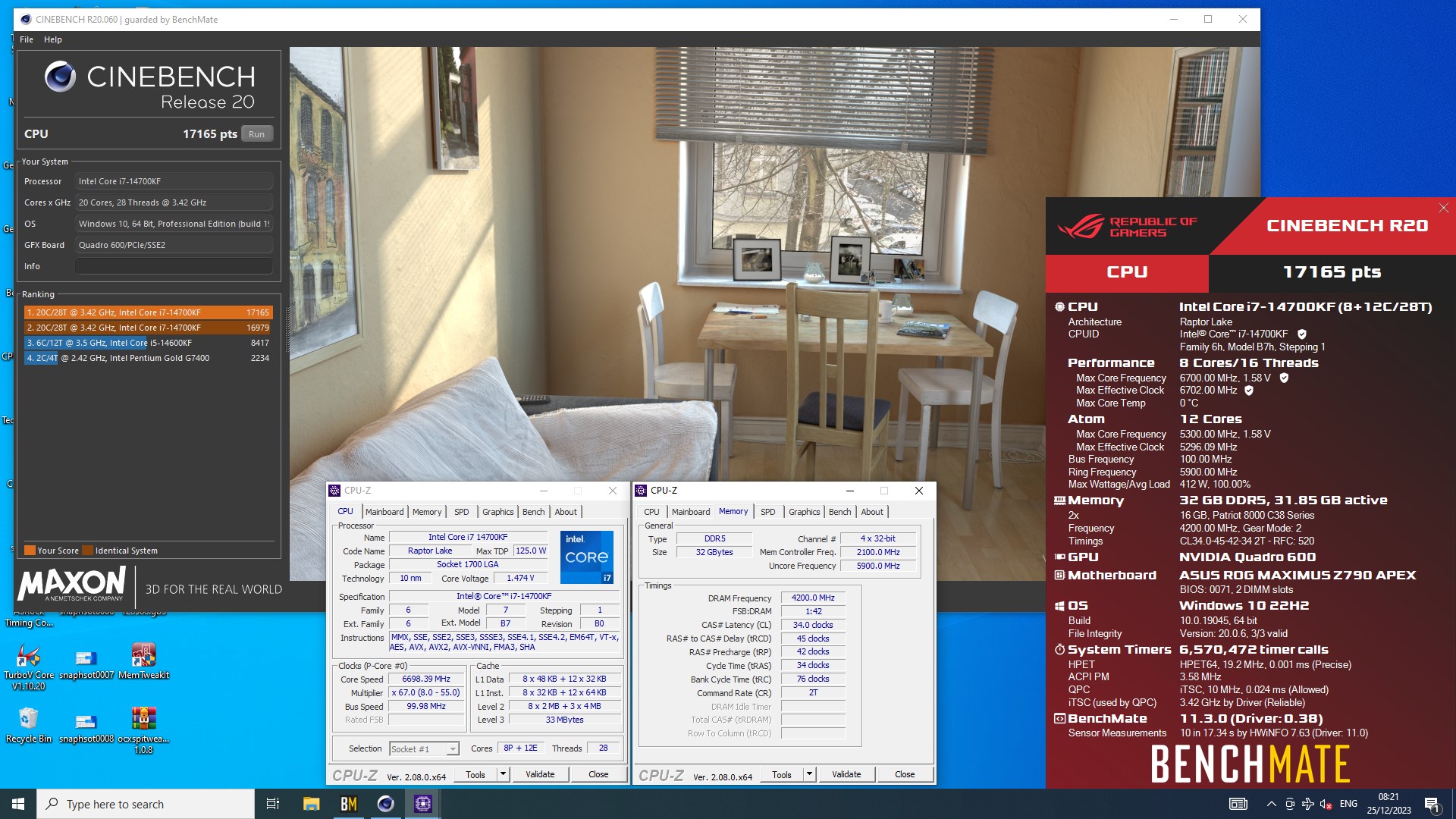Click the Uncore Frequency value 5900.0 MHz
This screenshot has height=819, width=1456.
tap(878, 566)
